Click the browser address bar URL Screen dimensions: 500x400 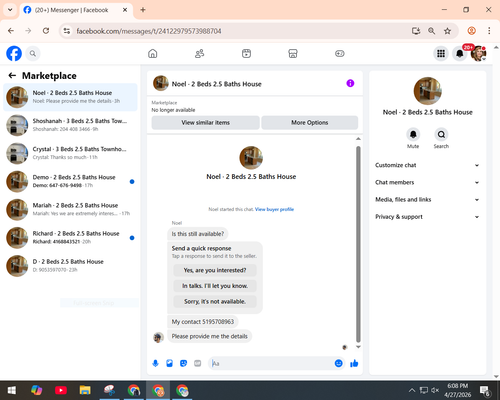coord(149,31)
